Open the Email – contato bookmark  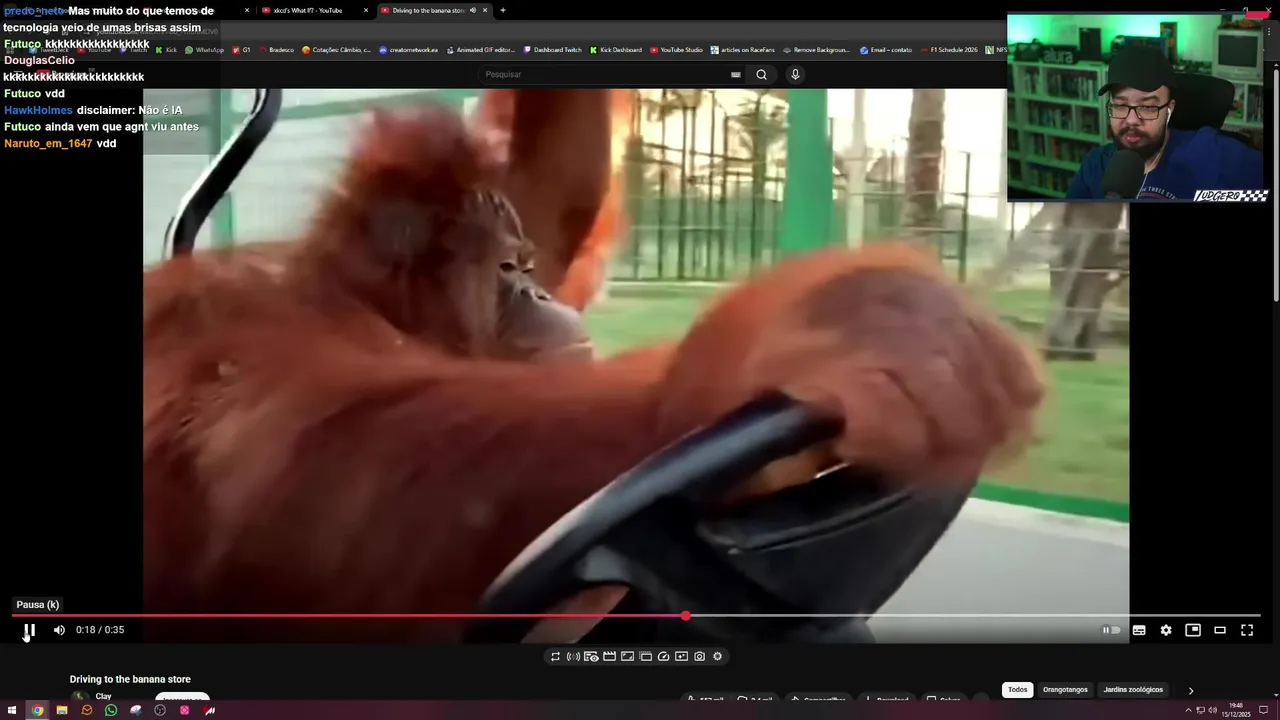[x=885, y=50]
